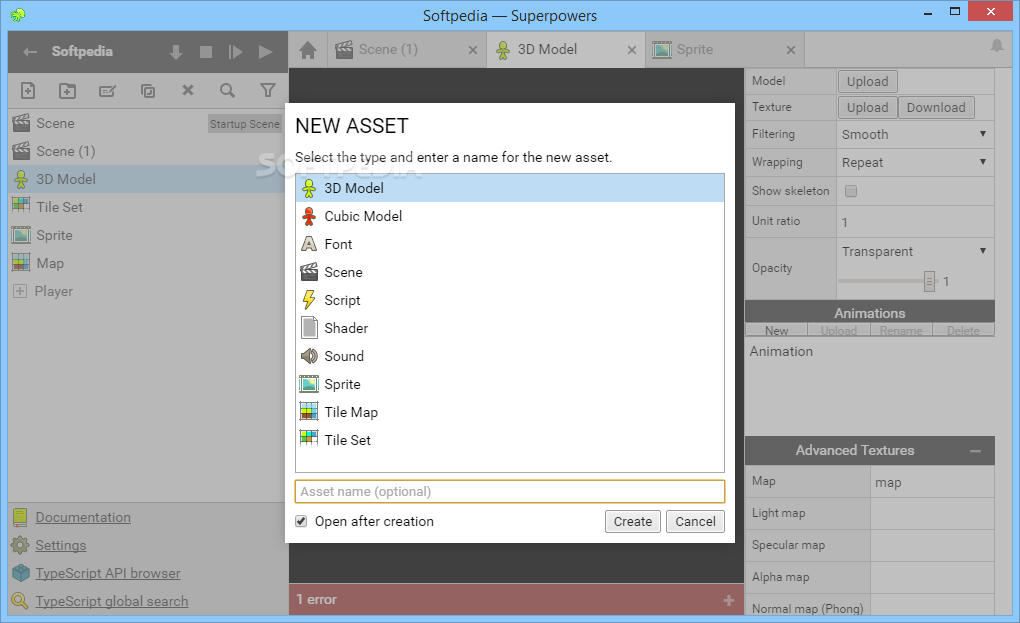This screenshot has width=1020, height=623.
Task: Open the Opacity Transparent dropdown
Action: tap(915, 252)
